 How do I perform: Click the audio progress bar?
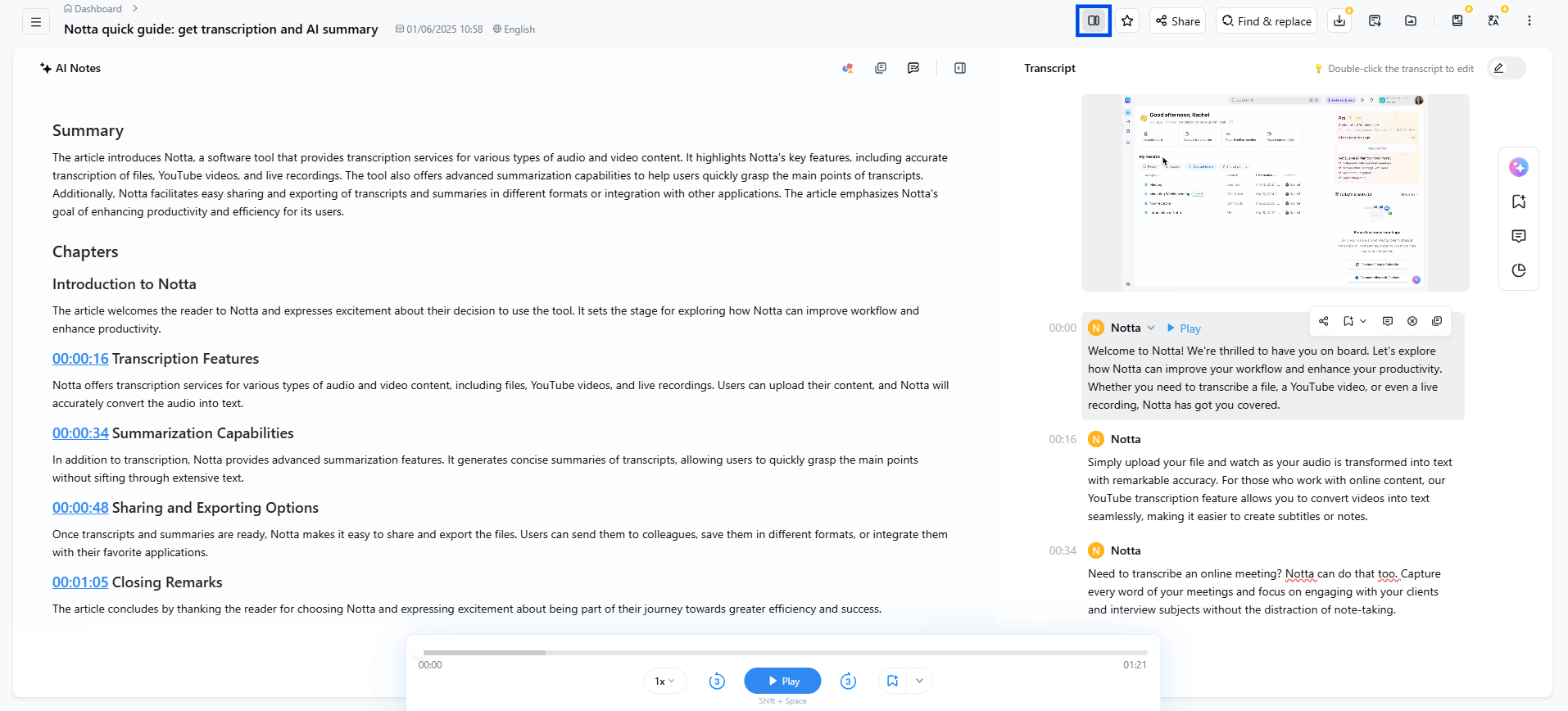click(x=785, y=653)
